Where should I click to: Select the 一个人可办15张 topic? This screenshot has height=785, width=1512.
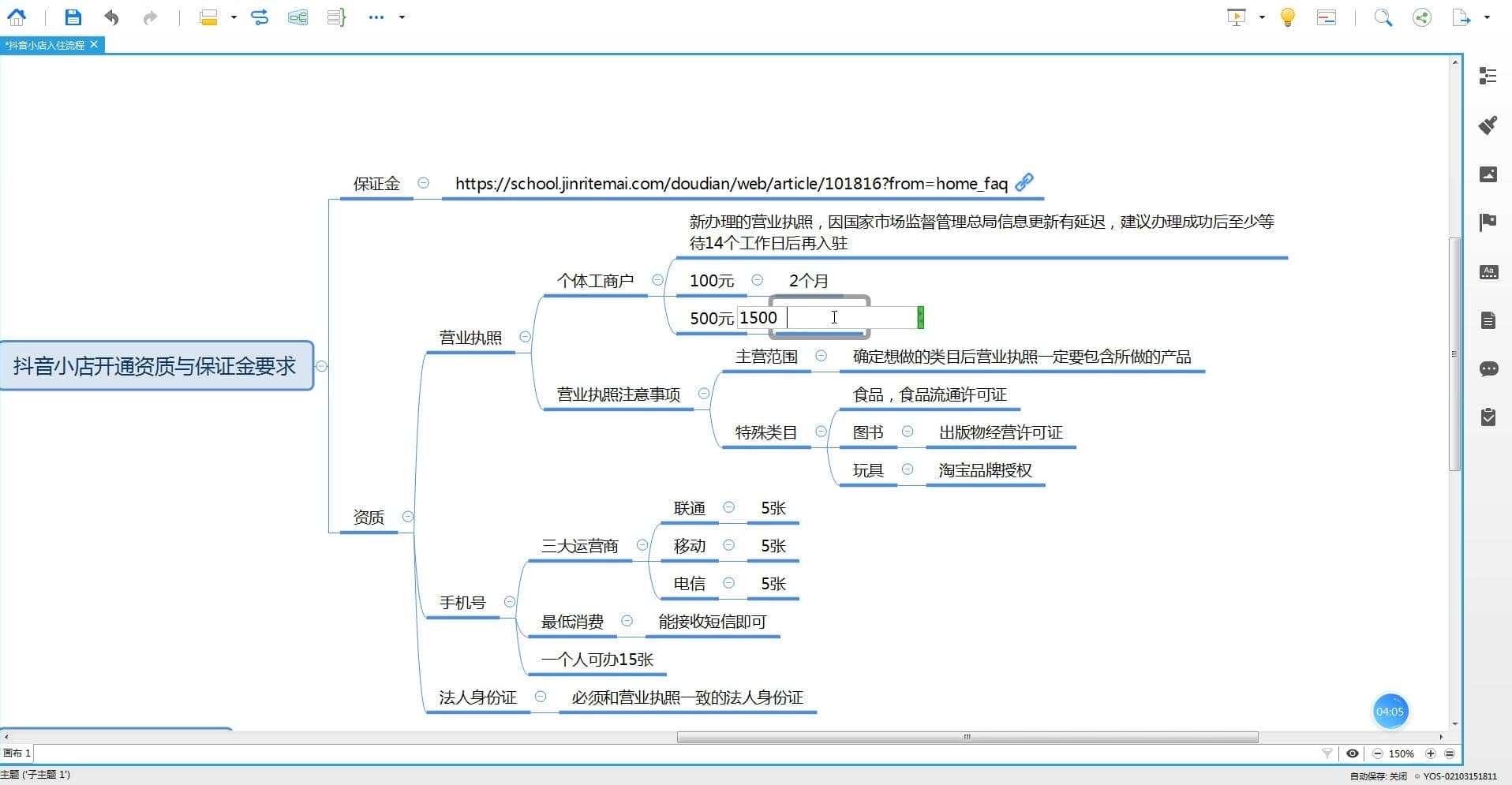pos(597,660)
